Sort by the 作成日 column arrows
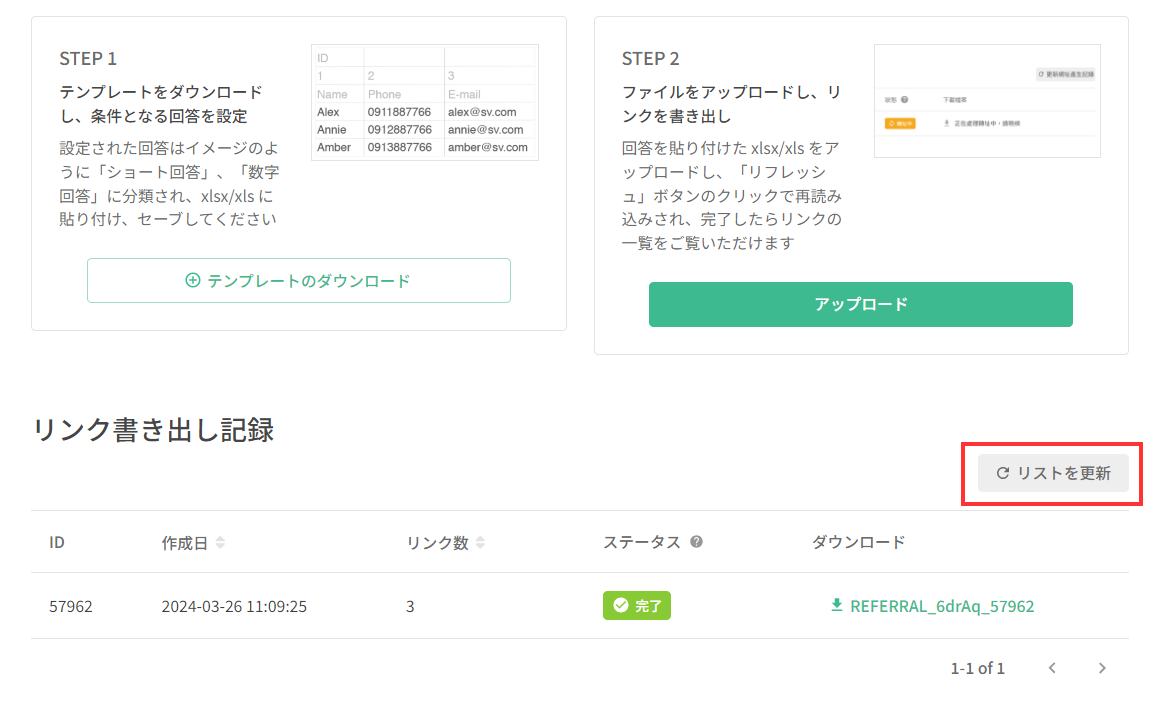1151x704 pixels. (x=220, y=542)
